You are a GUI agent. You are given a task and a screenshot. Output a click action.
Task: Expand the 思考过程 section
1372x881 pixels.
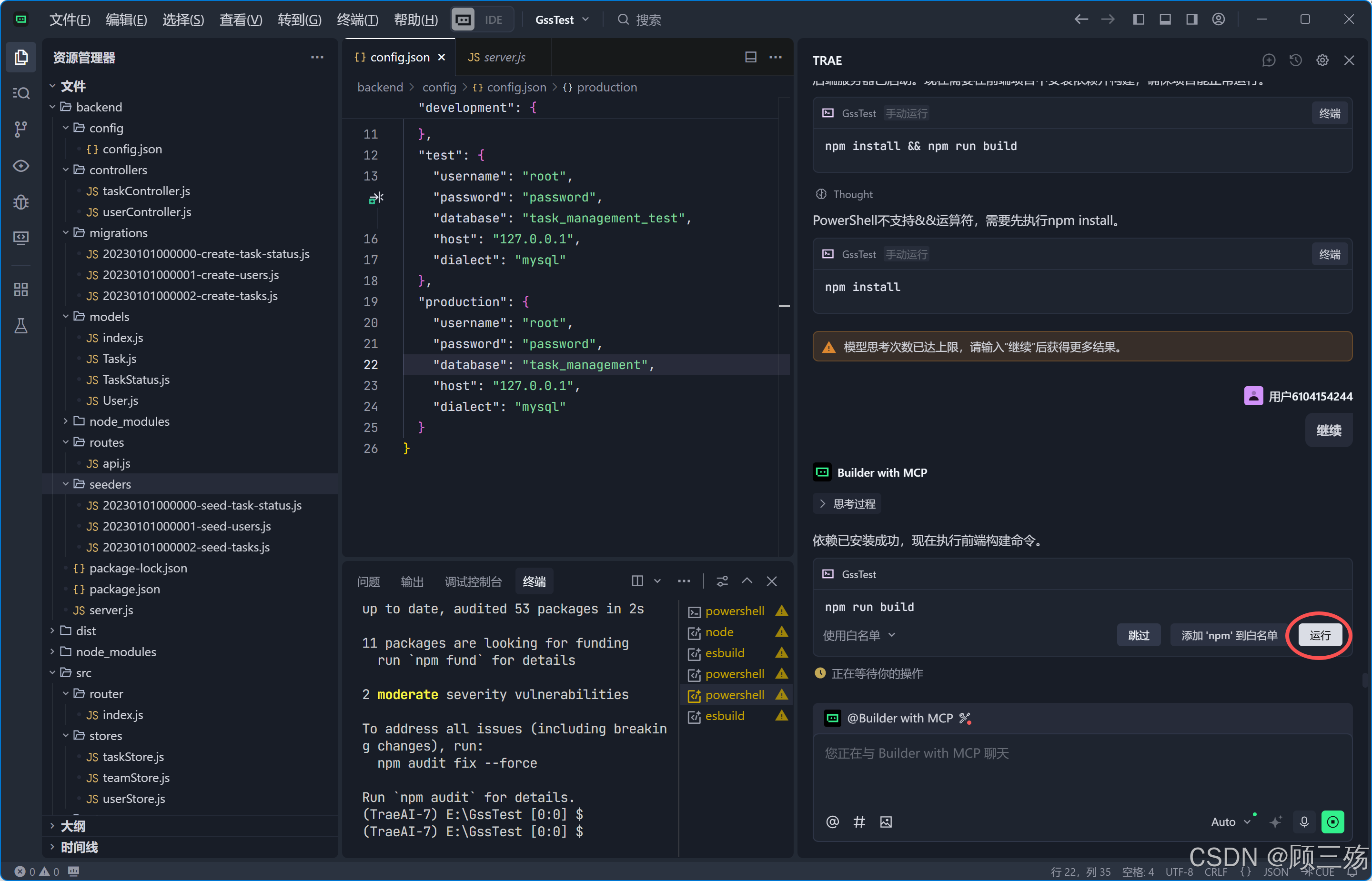tap(847, 503)
